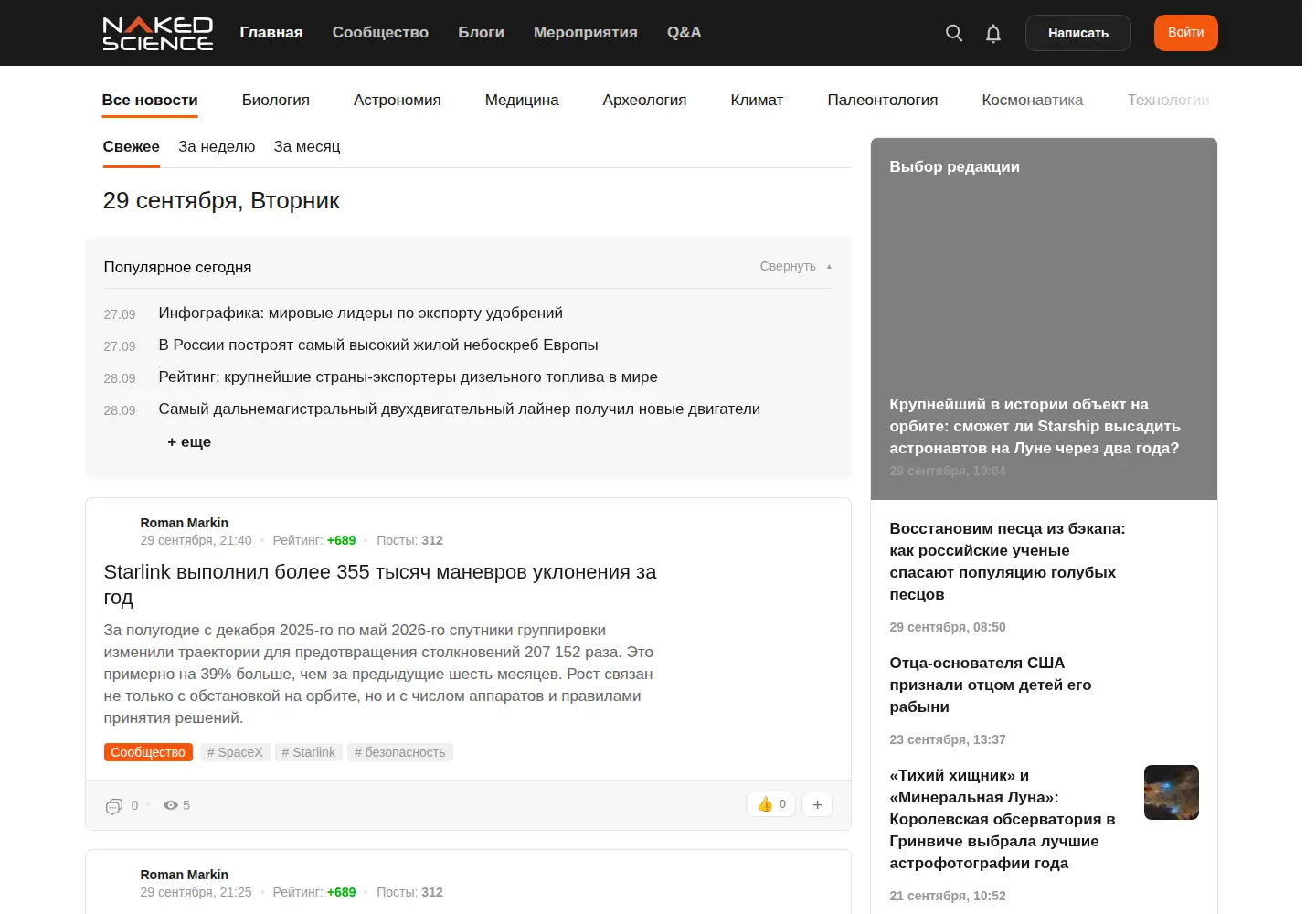Collapse the Популярное сегодня block

click(796, 266)
